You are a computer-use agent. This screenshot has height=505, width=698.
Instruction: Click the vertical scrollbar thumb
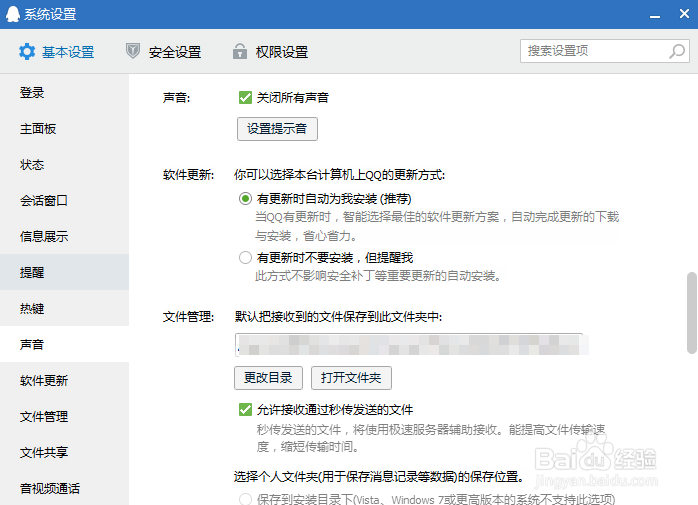(x=692, y=313)
